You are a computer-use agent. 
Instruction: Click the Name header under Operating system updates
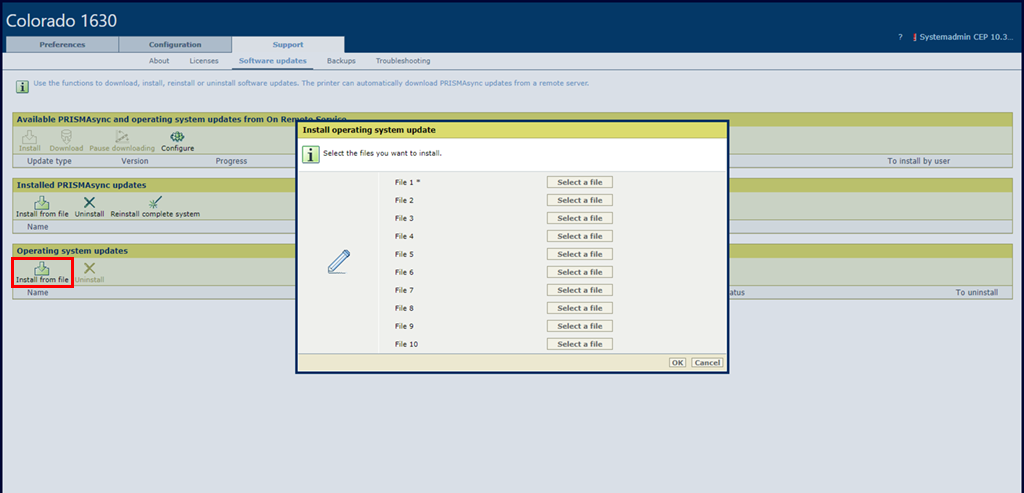point(37,293)
